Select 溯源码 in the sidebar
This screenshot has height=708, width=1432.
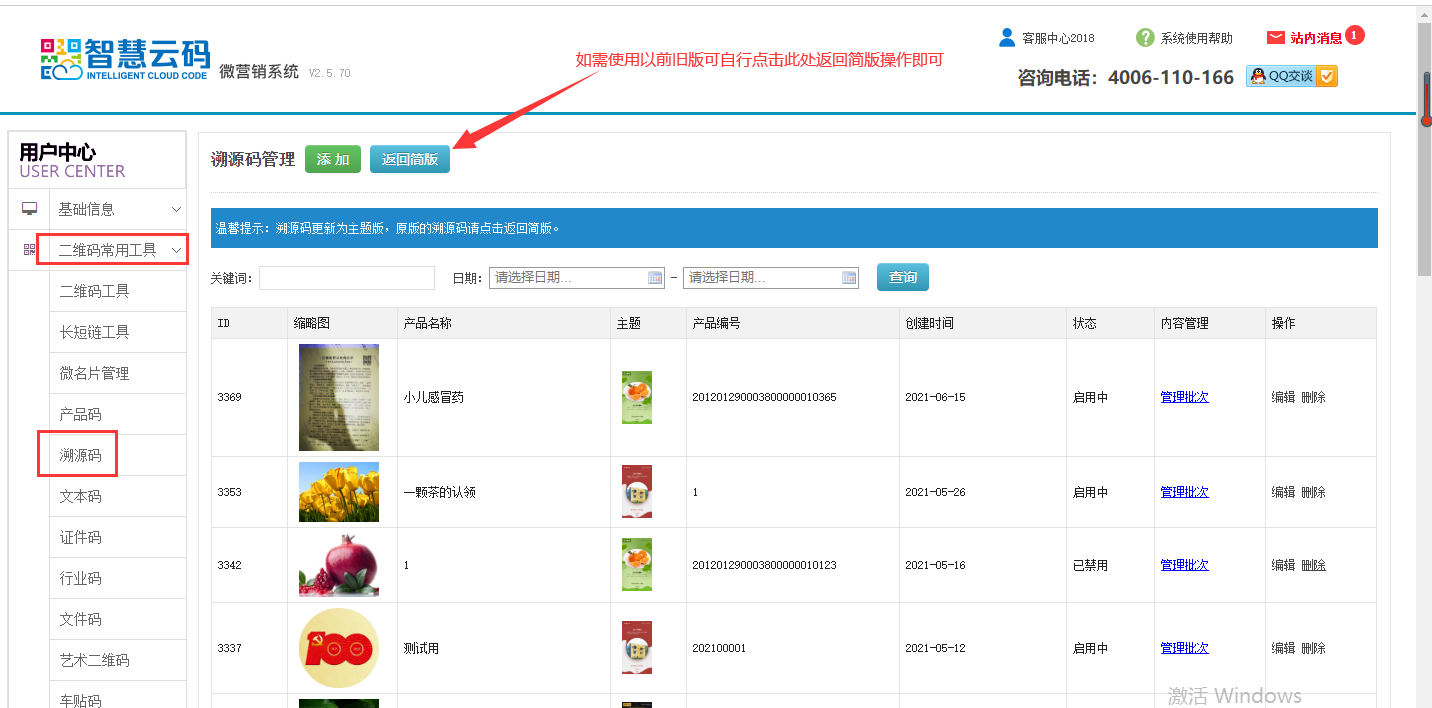tap(80, 455)
